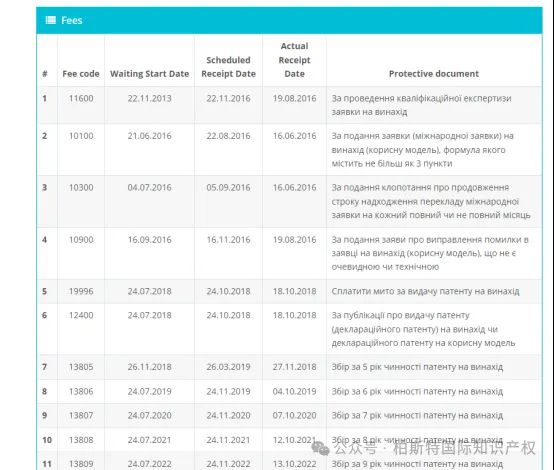Click actual receipt date 12.10.2021

coord(294,440)
